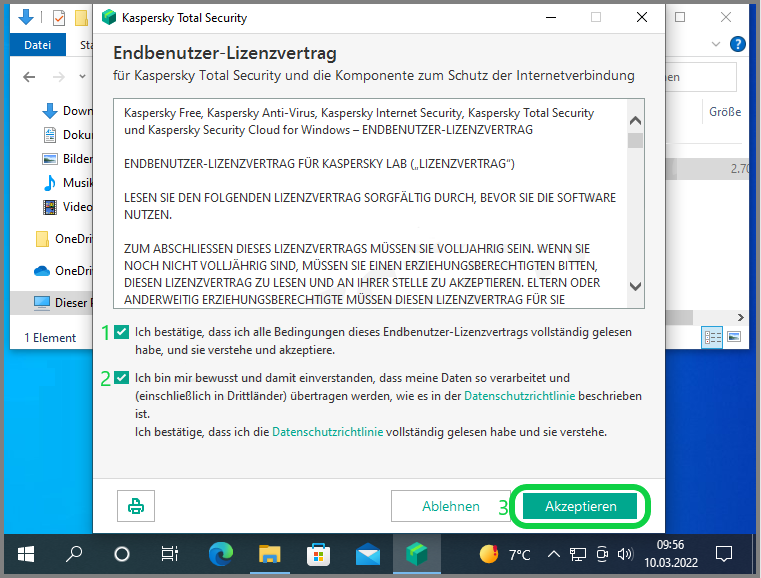Screen dimensions: 761x578
Task: Click Explorer's forward navigation arrow
Action: coord(59,77)
